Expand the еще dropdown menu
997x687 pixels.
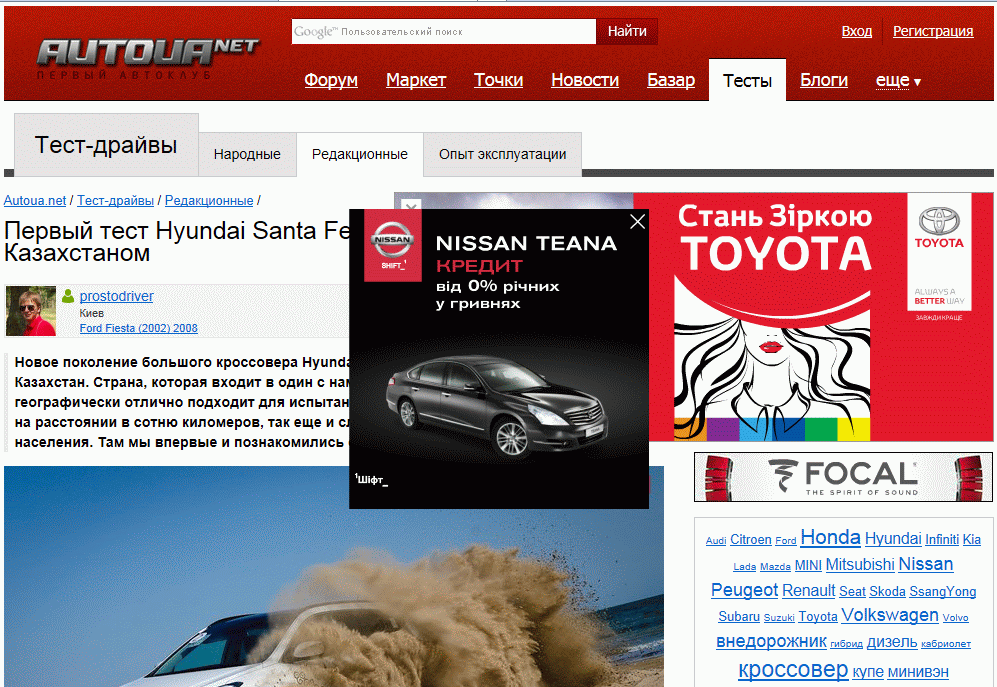(898, 81)
